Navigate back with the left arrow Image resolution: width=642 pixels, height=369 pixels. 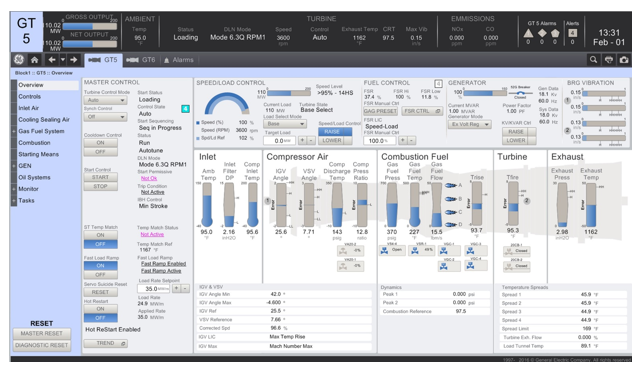[x=52, y=60]
